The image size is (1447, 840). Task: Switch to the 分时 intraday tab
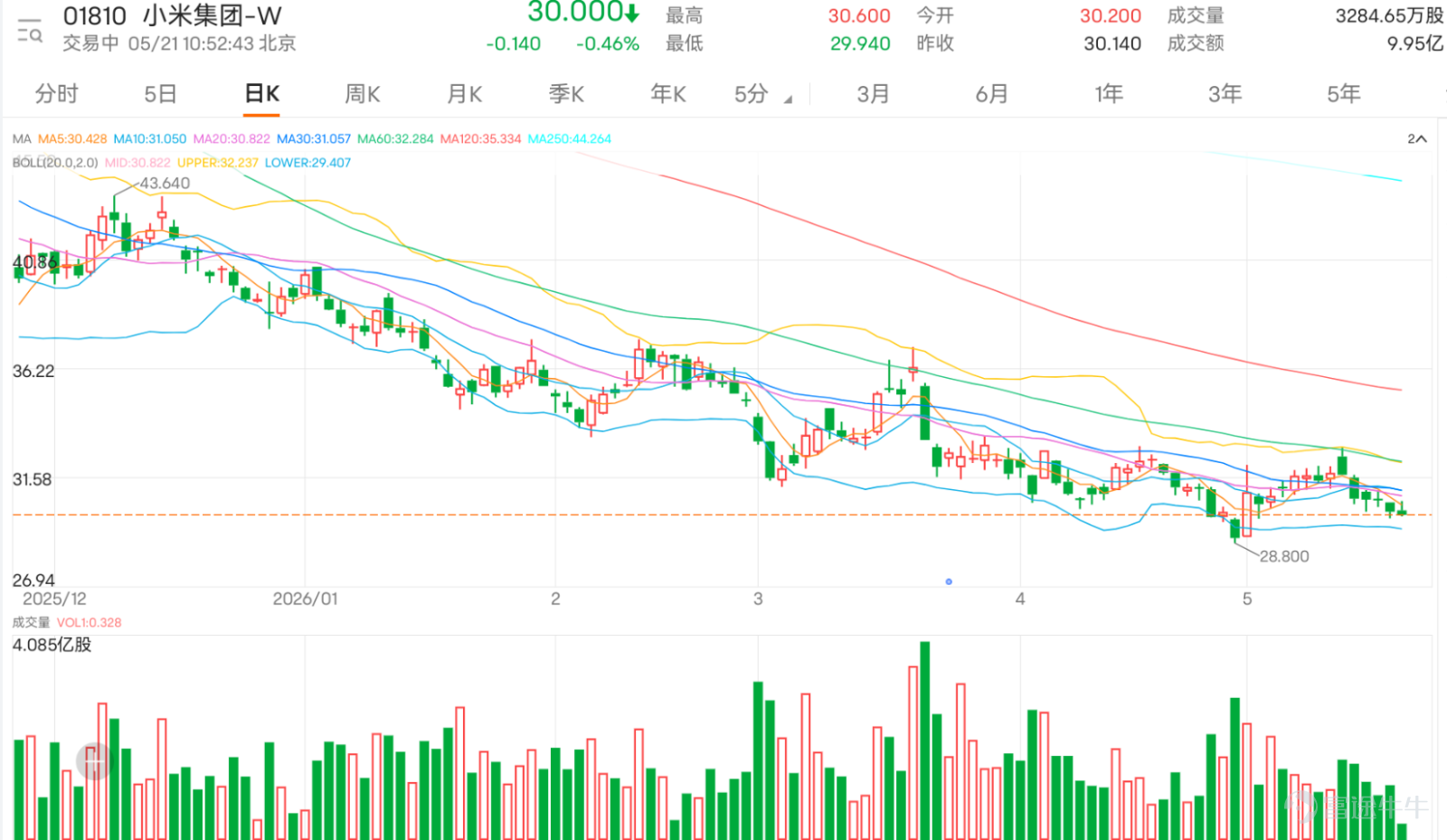click(56, 94)
